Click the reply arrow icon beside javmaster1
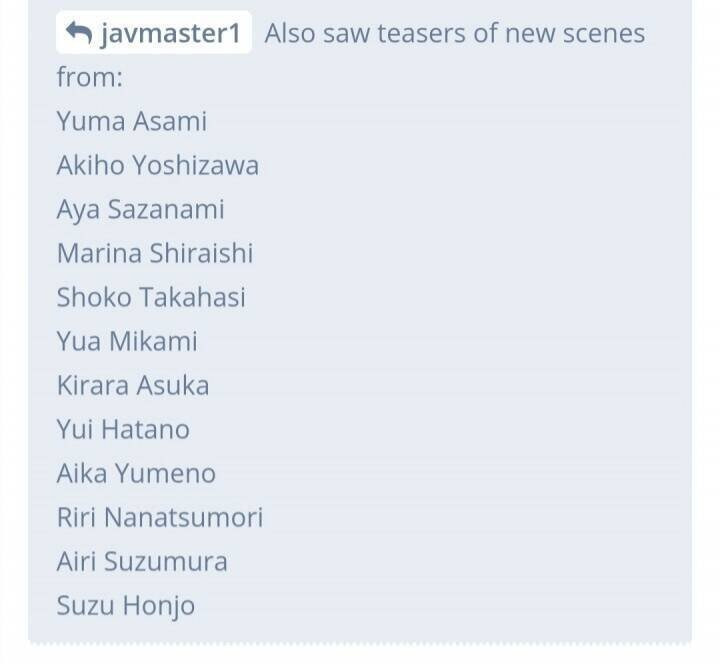720x664 pixels. pyautogui.click(x=79, y=33)
